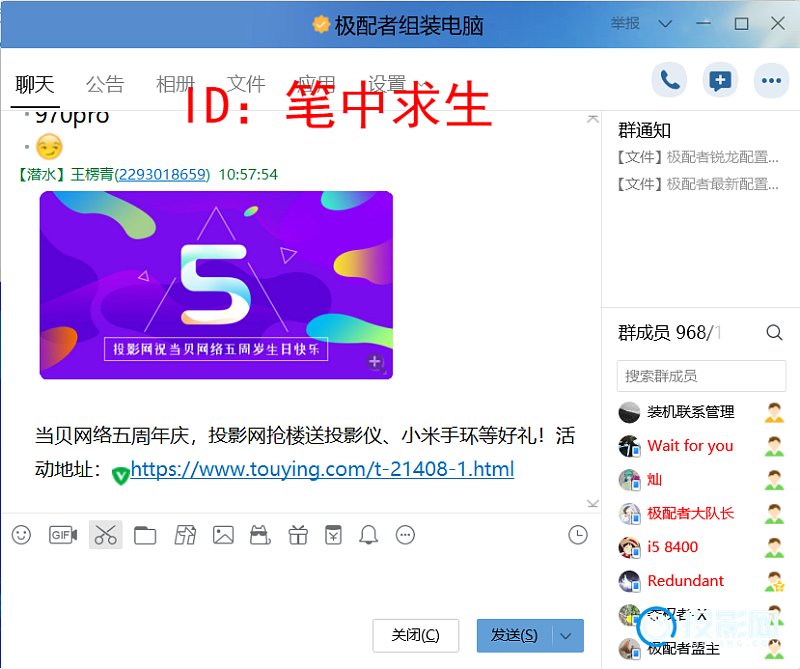Viewport: 800px width, 669px height.
Task: Open more toolbar functions circle icon
Action: 406,535
